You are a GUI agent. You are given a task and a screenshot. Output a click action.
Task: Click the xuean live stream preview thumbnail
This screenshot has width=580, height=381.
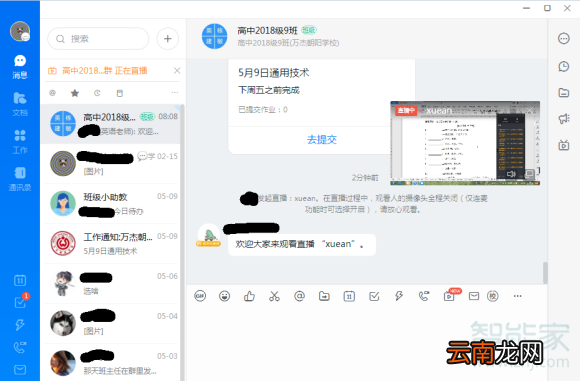(x=465, y=143)
